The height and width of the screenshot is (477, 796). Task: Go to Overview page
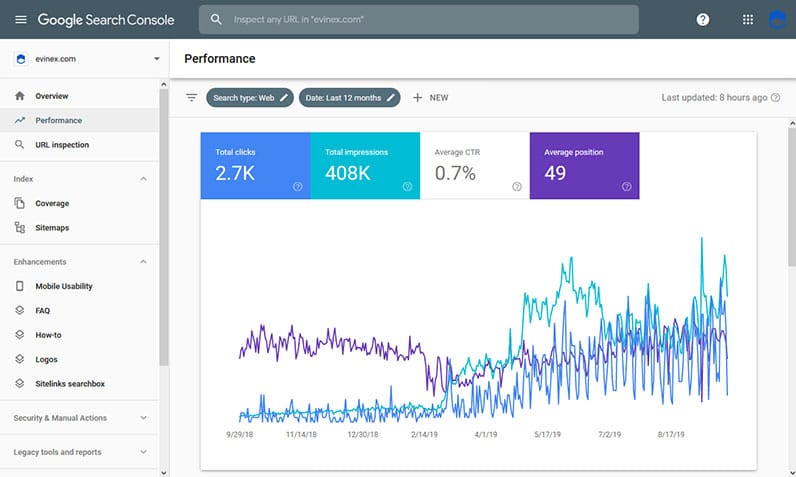pyautogui.click(x=79, y=96)
